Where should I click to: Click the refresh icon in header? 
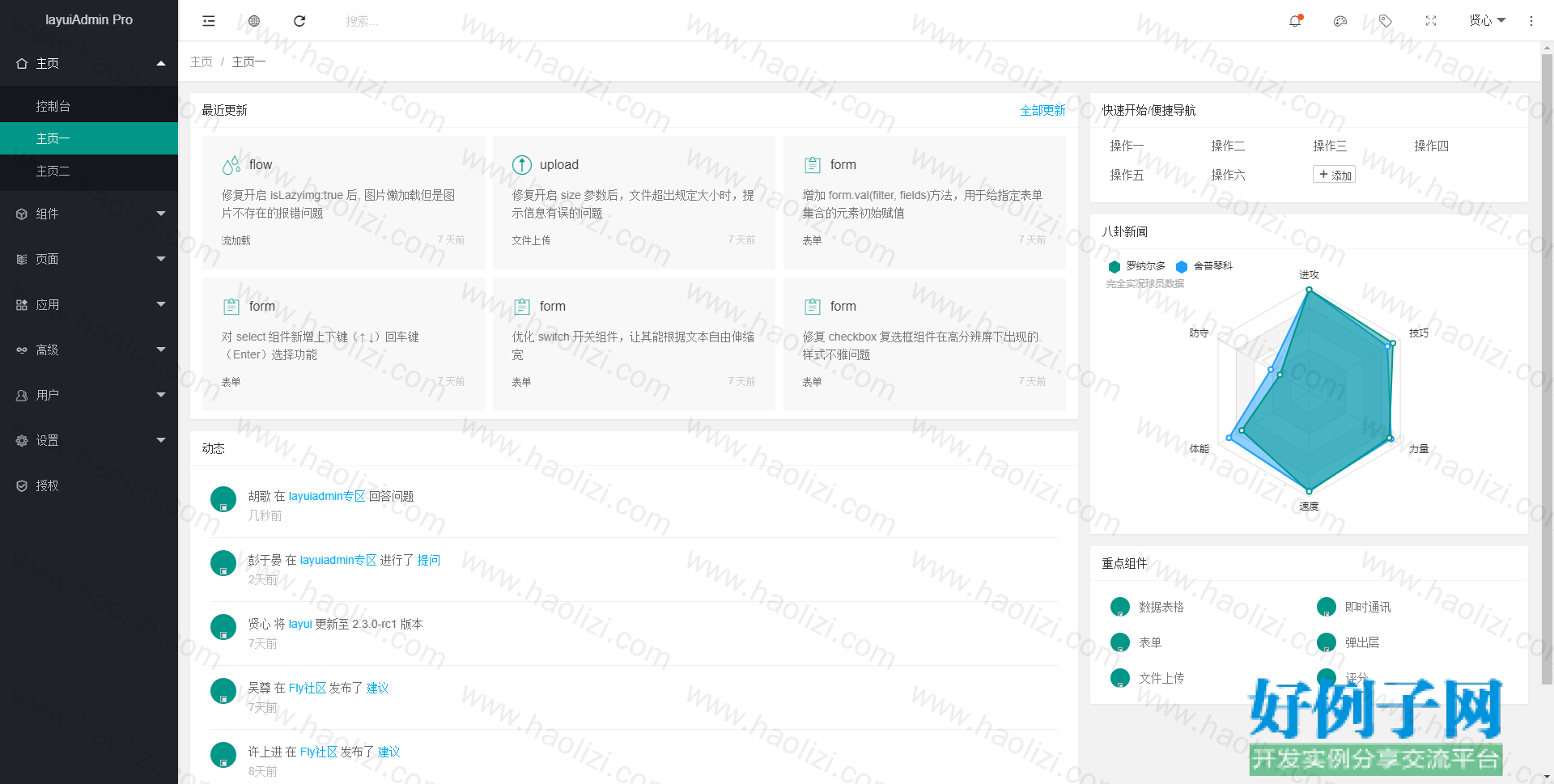299,21
